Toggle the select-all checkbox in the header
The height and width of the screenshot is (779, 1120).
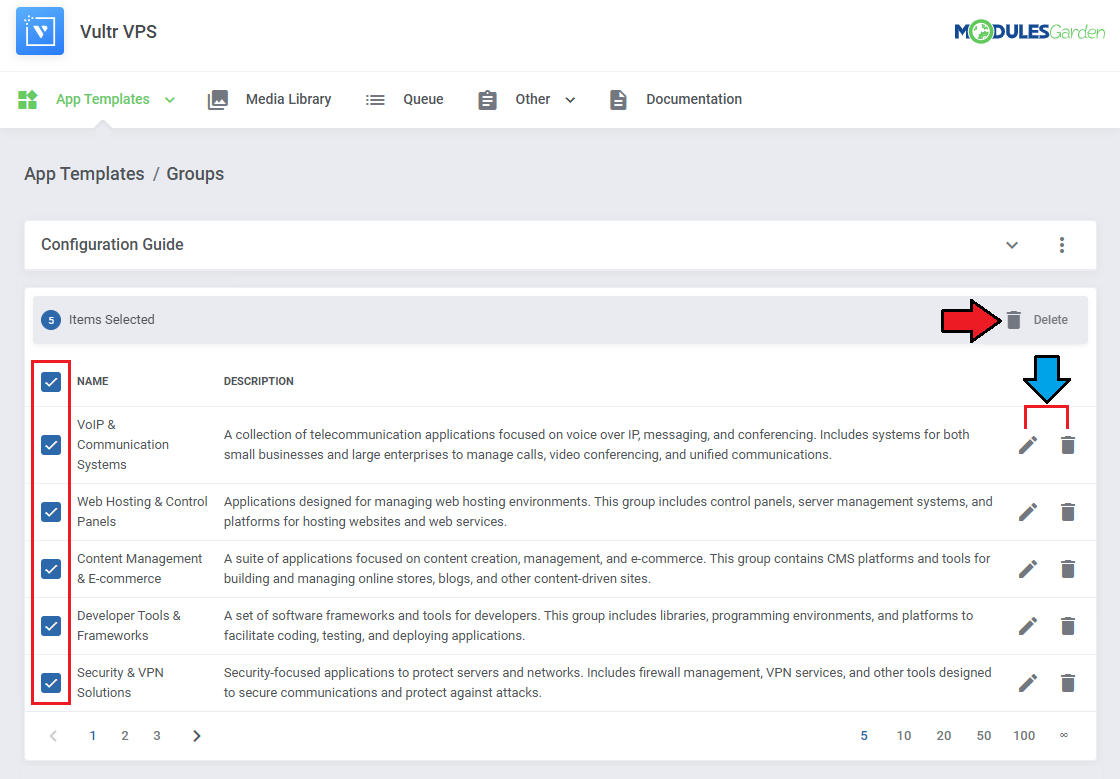51,382
